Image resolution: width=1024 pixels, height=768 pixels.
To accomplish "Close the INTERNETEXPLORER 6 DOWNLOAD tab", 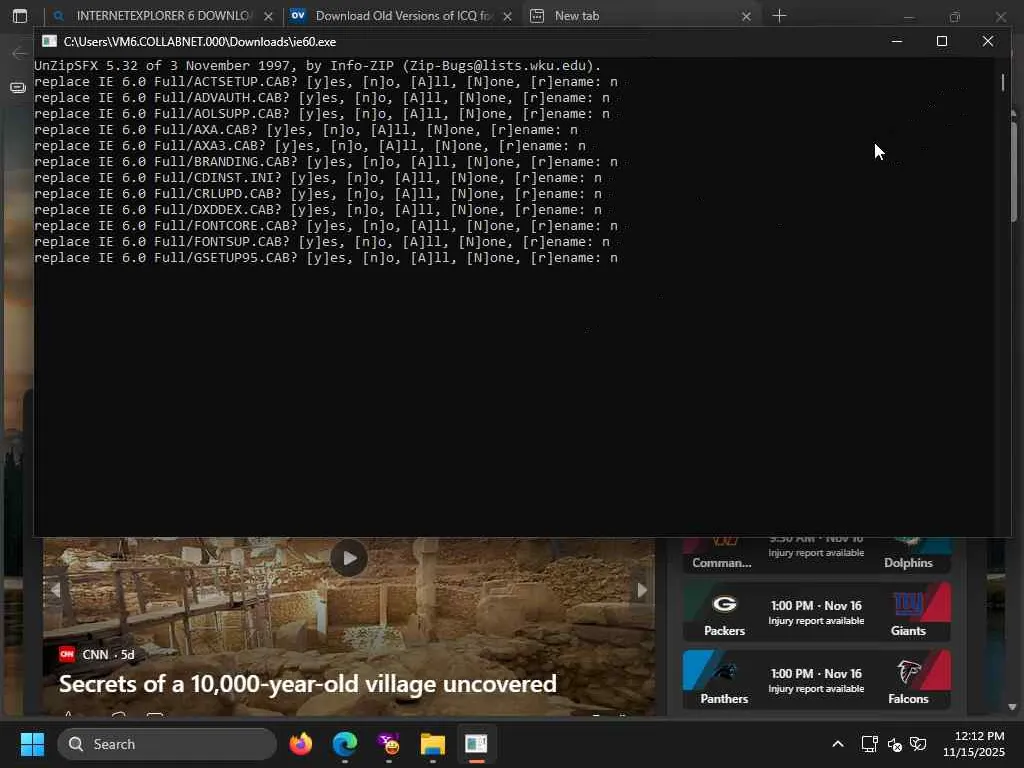I will 268,16.
